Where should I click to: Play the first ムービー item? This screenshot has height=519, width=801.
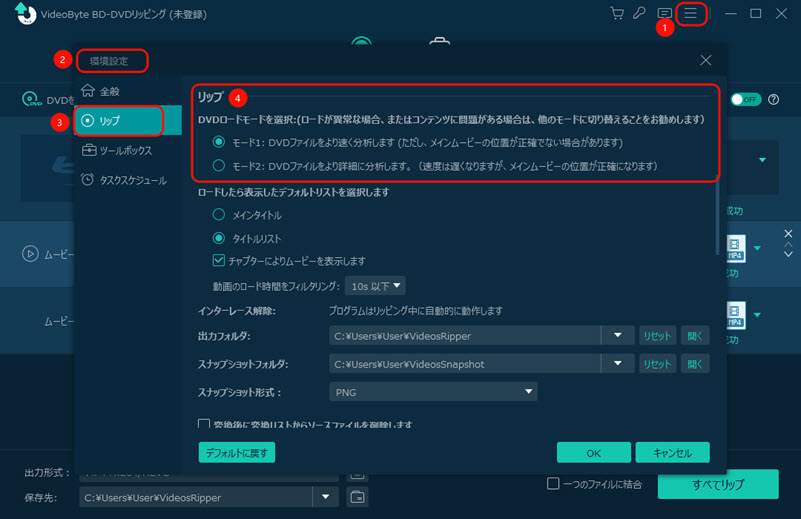(30, 253)
